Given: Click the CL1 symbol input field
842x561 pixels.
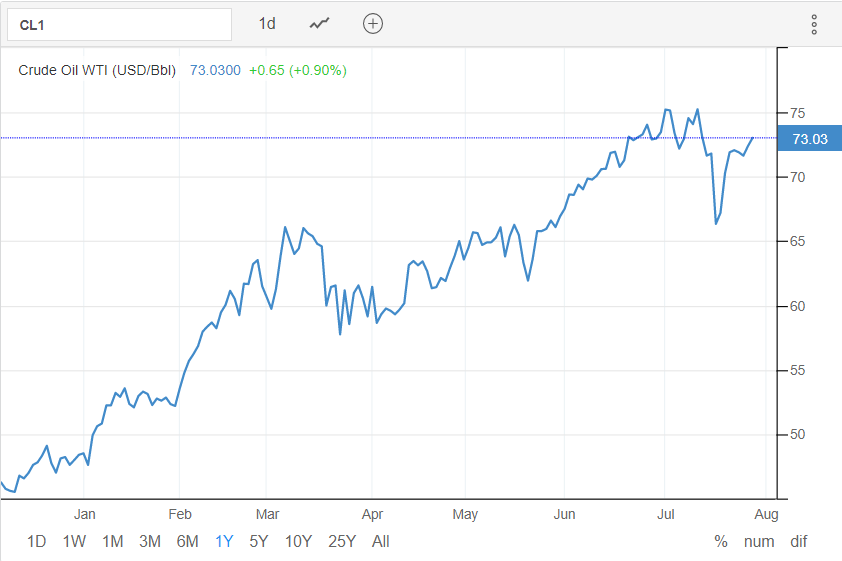Looking at the screenshot, I should [119, 24].
